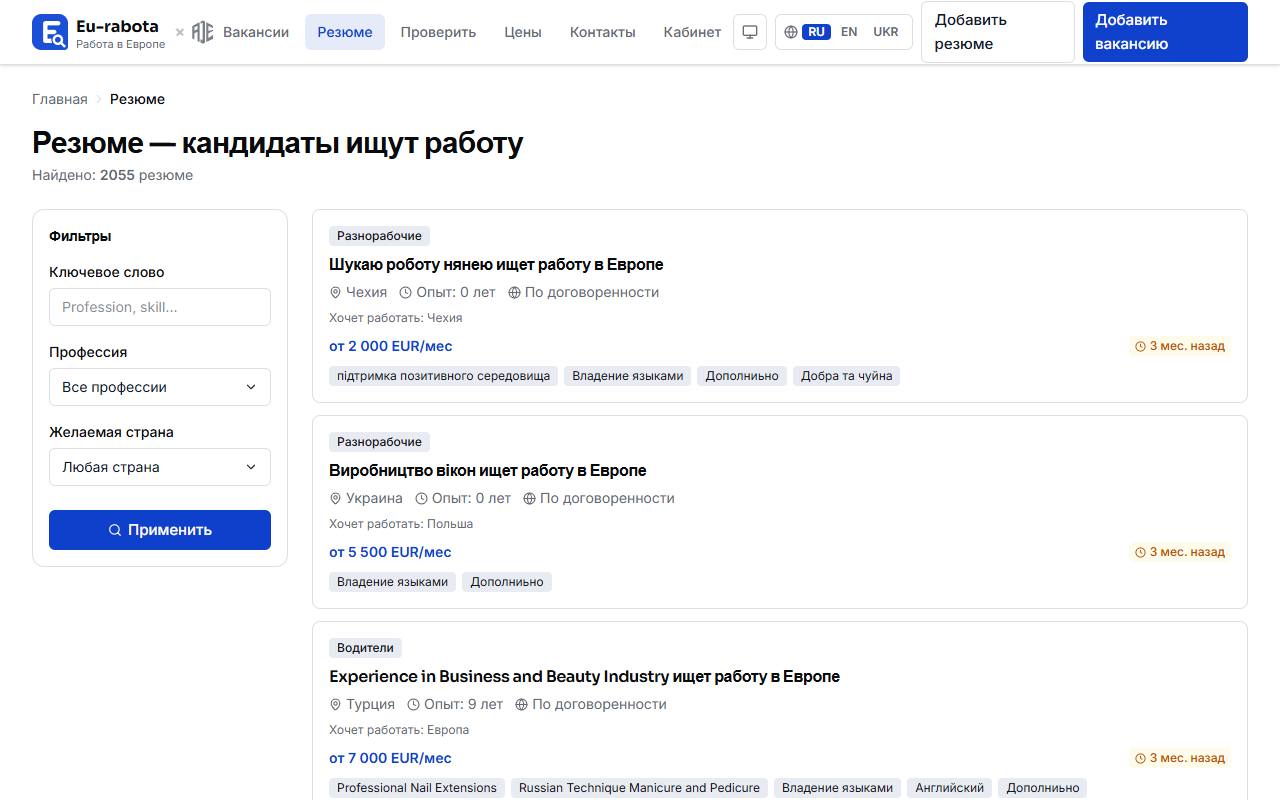This screenshot has width=1280, height=800.
Task: Click the Английский language tag
Action: pos(950,788)
